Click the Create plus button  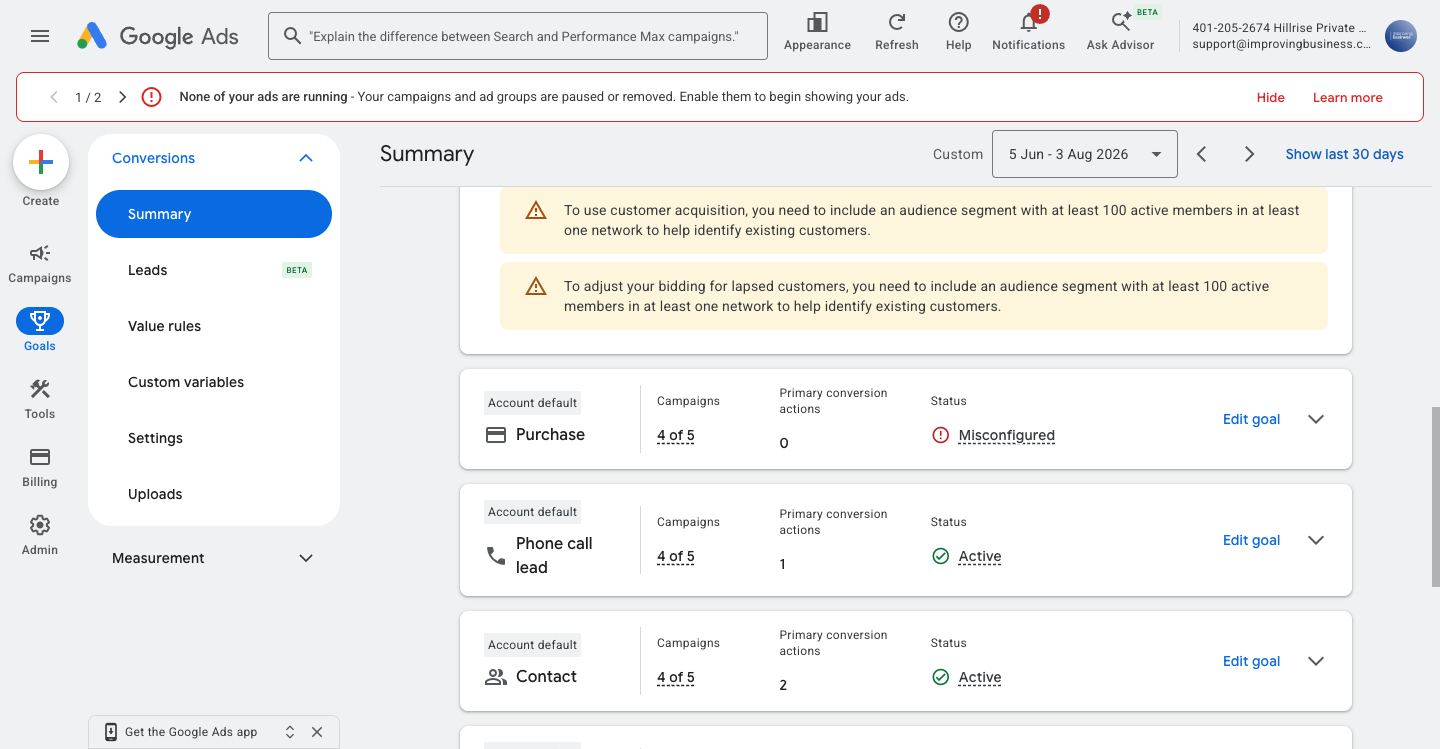coord(41,162)
